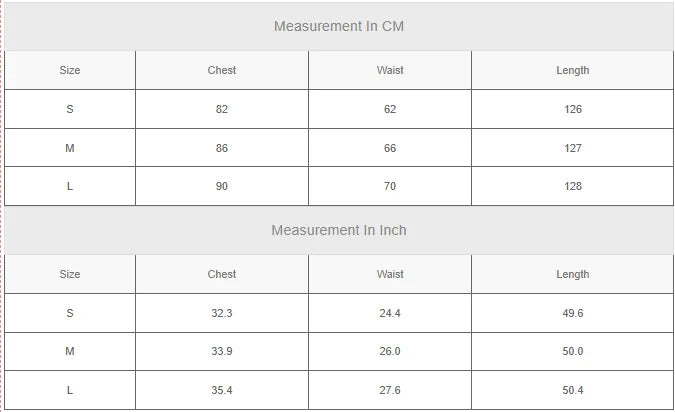
Task: Click the "Measurement In CM" table title
Action: point(339,26)
